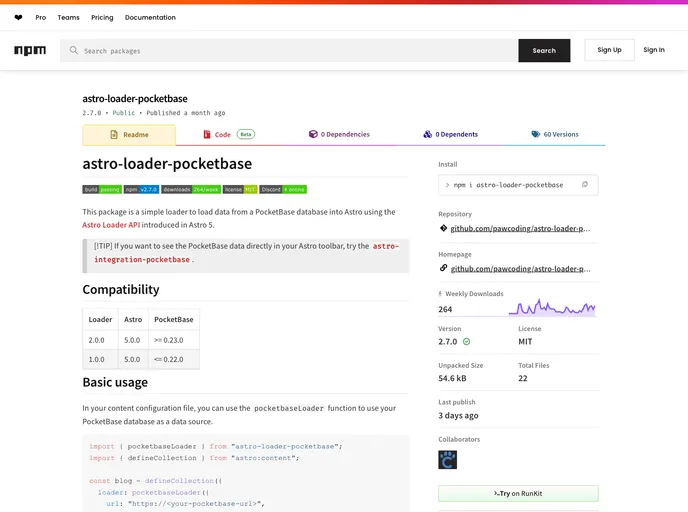Viewport: 688px width, 512px height.
Task: Open the paw collaborator avatar
Action: pos(448,460)
